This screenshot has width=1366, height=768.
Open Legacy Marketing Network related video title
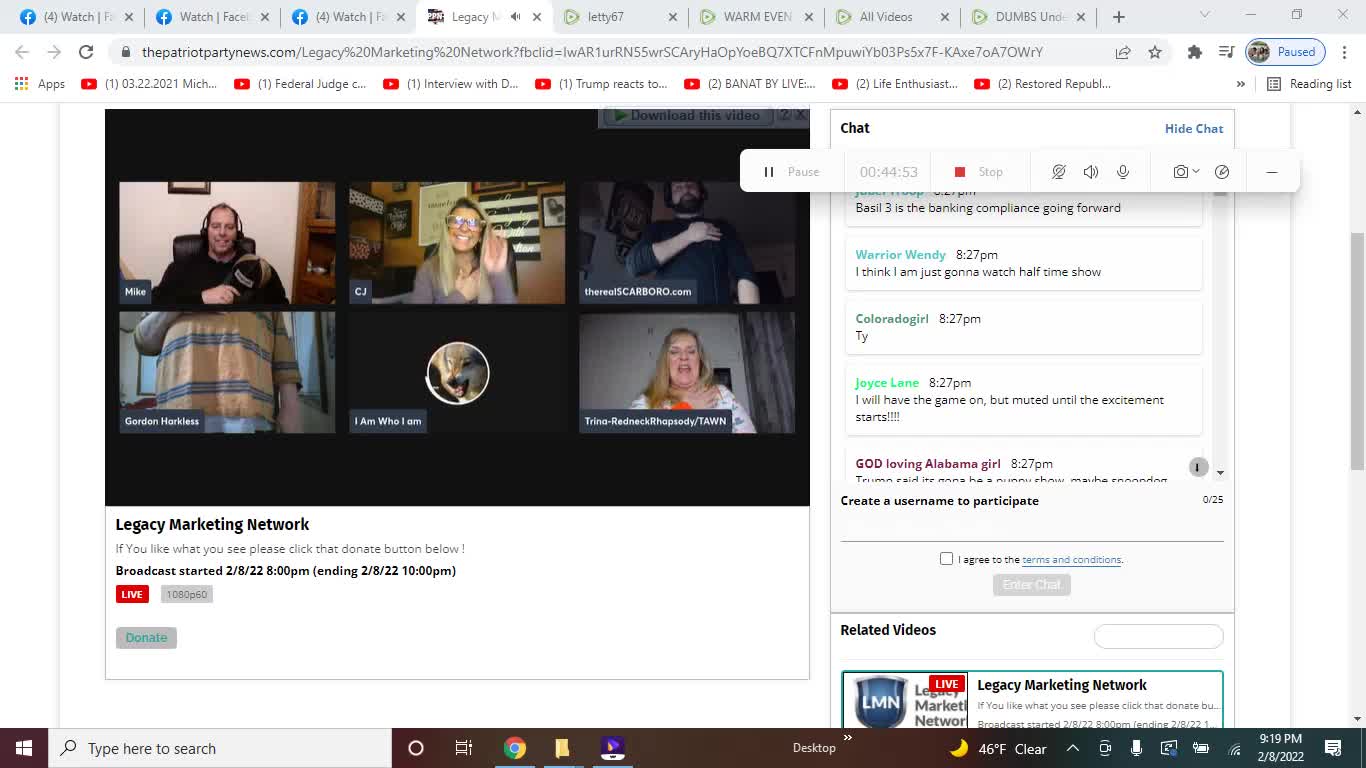1061,685
